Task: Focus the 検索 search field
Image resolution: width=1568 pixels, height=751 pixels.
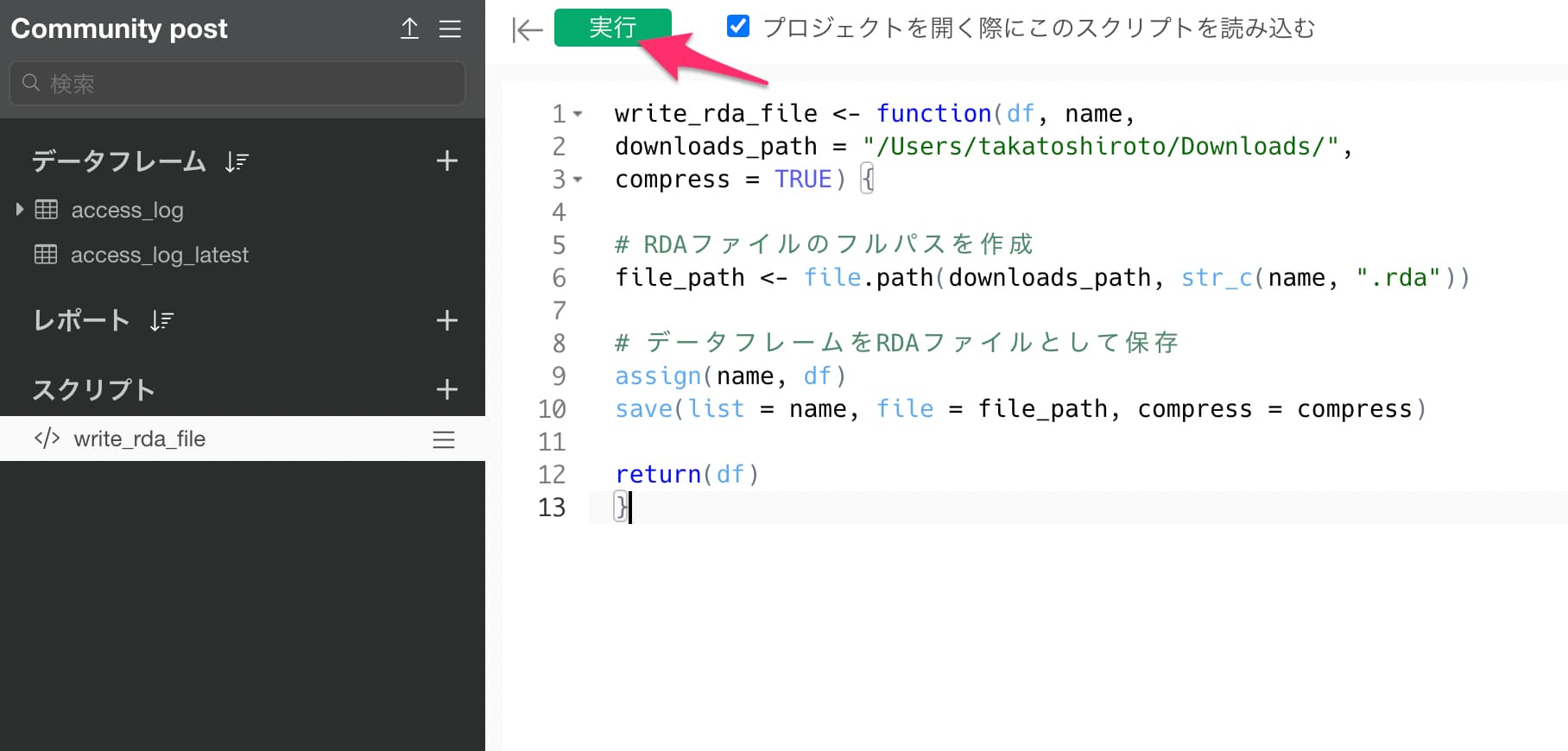Action: pos(237,84)
